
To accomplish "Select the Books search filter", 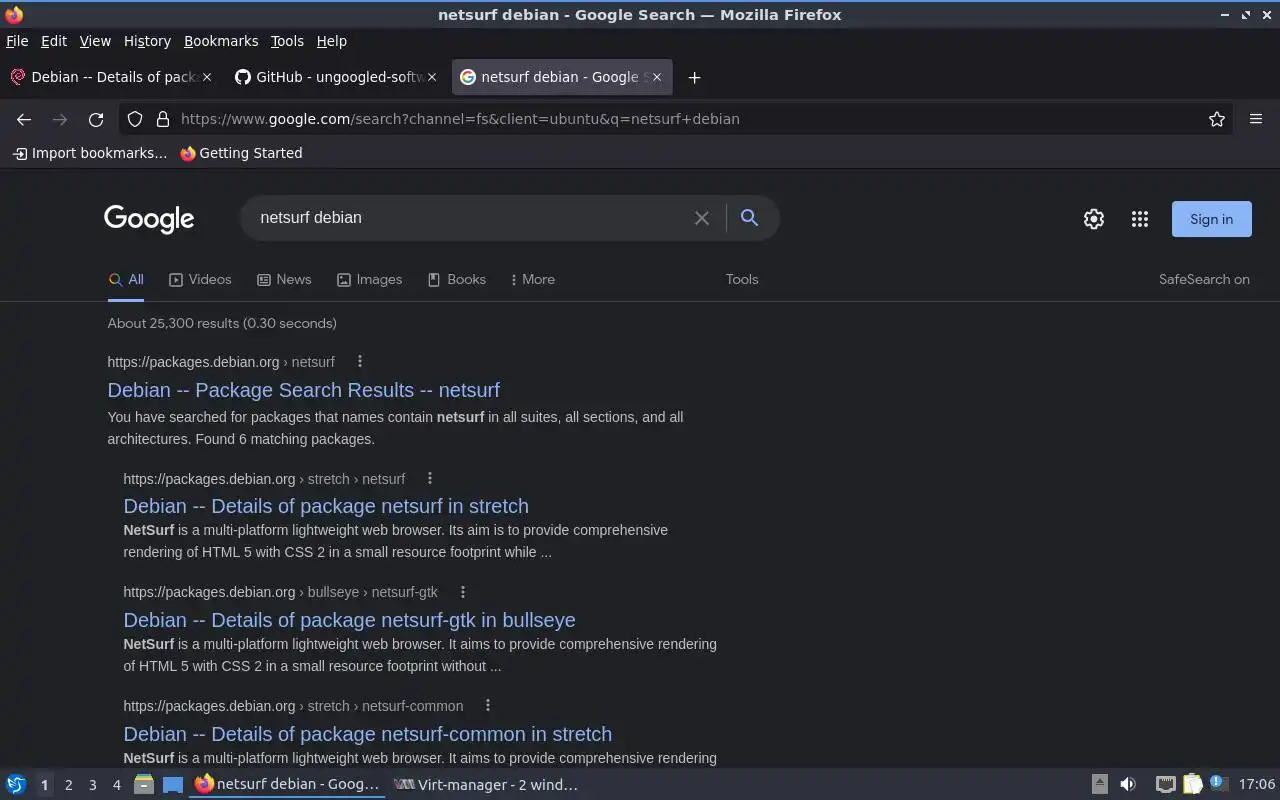I will 456,280.
